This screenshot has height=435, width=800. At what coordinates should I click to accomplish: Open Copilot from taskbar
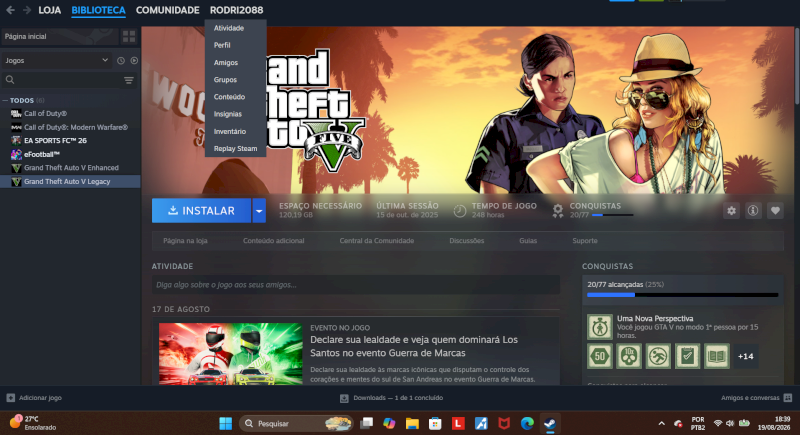click(389, 423)
